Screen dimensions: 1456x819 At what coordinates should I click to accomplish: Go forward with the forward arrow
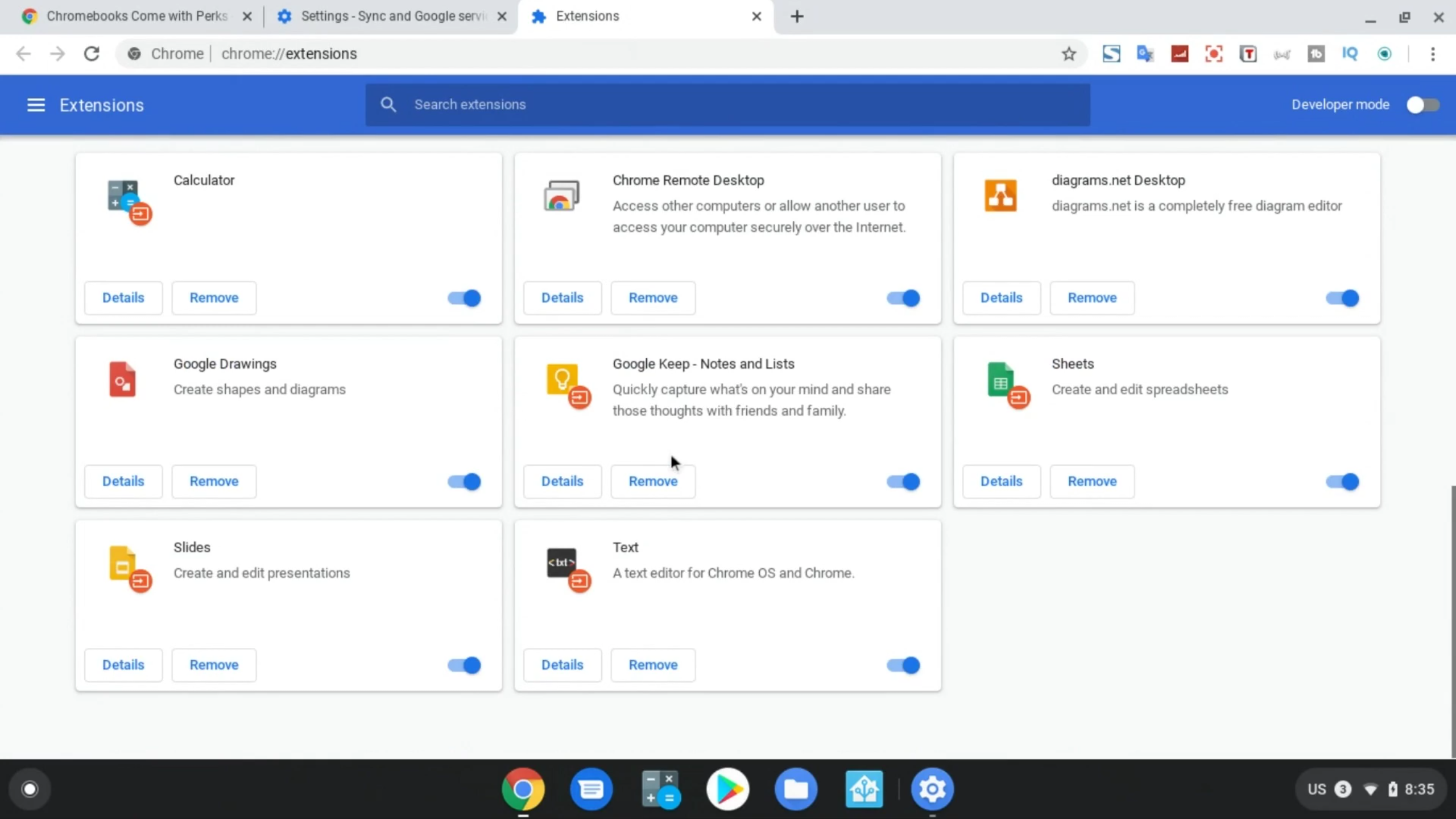point(57,54)
